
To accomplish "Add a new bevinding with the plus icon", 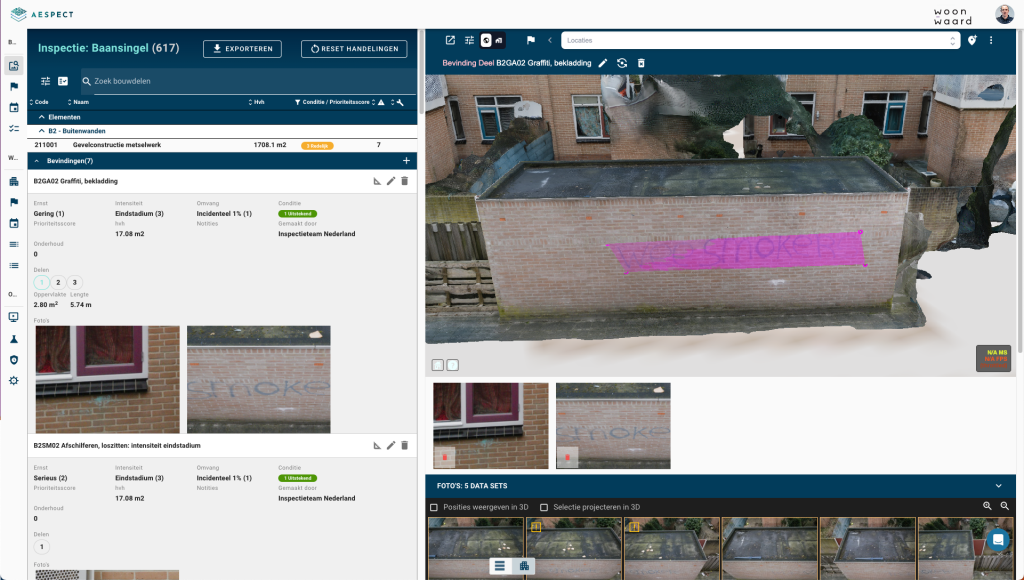I will 406,161.
